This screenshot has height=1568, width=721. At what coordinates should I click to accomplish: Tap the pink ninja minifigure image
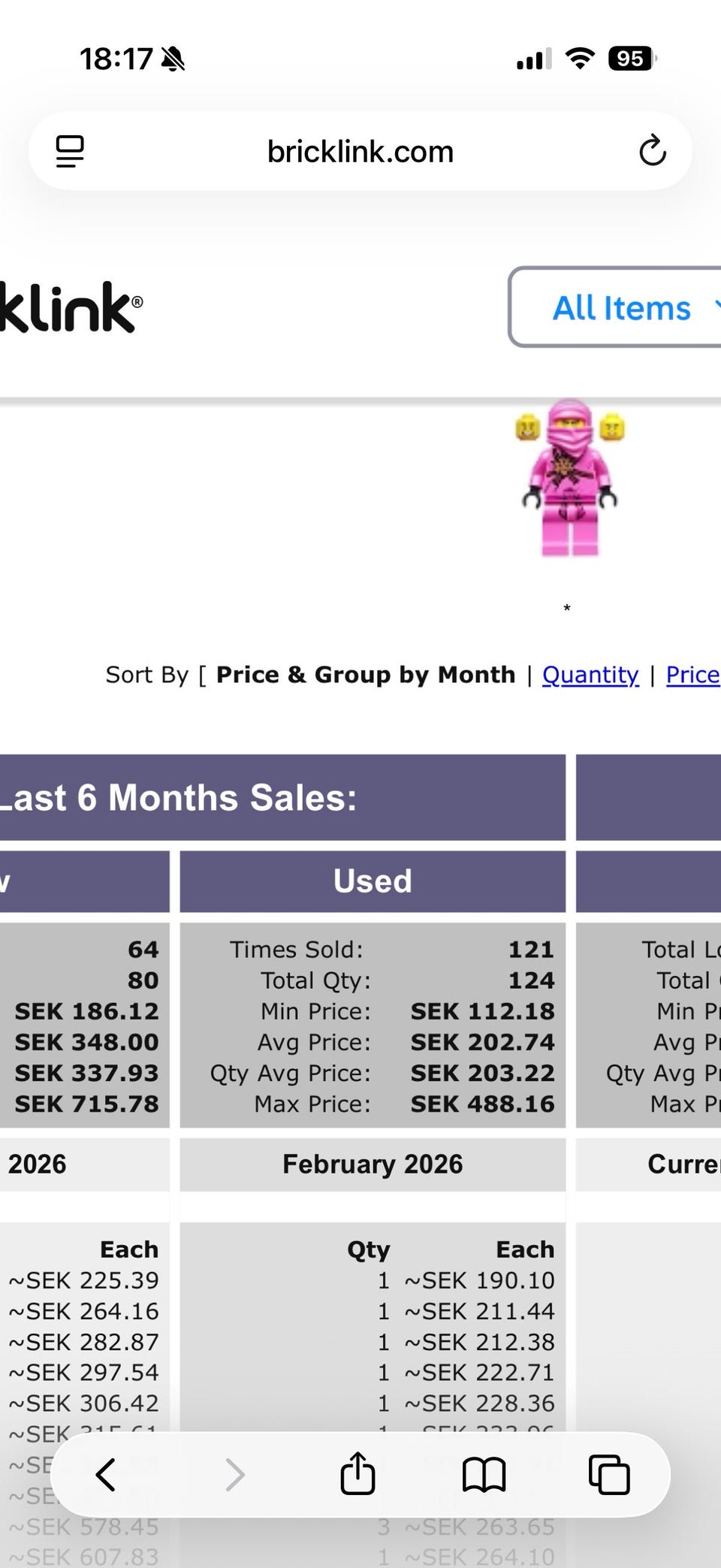coord(569,479)
